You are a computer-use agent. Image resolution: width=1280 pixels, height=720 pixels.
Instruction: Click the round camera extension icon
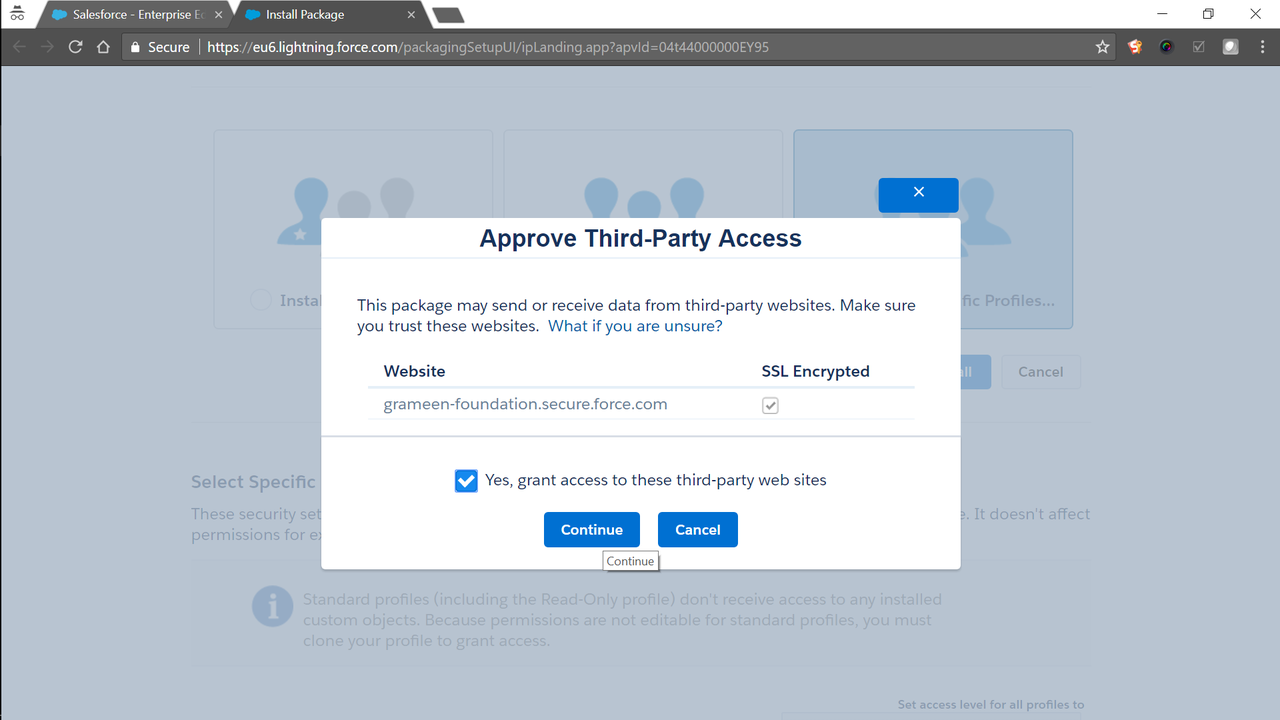click(1166, 47)
